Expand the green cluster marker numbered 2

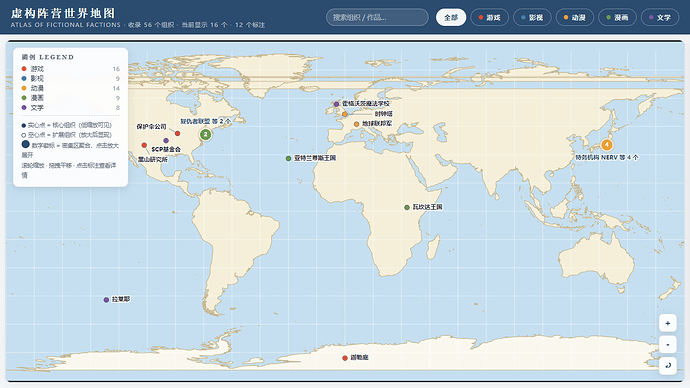205,134
